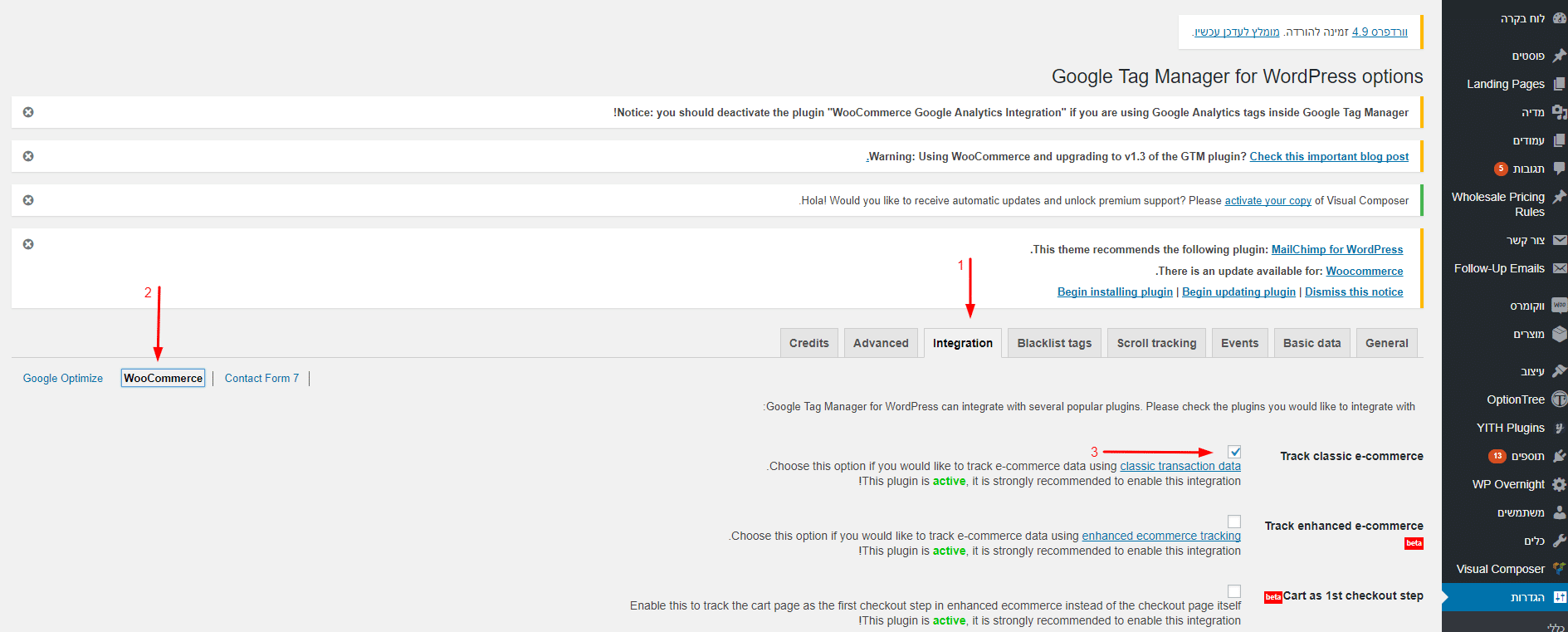
Task: Select the Integration tab
Action: point(963,343)
